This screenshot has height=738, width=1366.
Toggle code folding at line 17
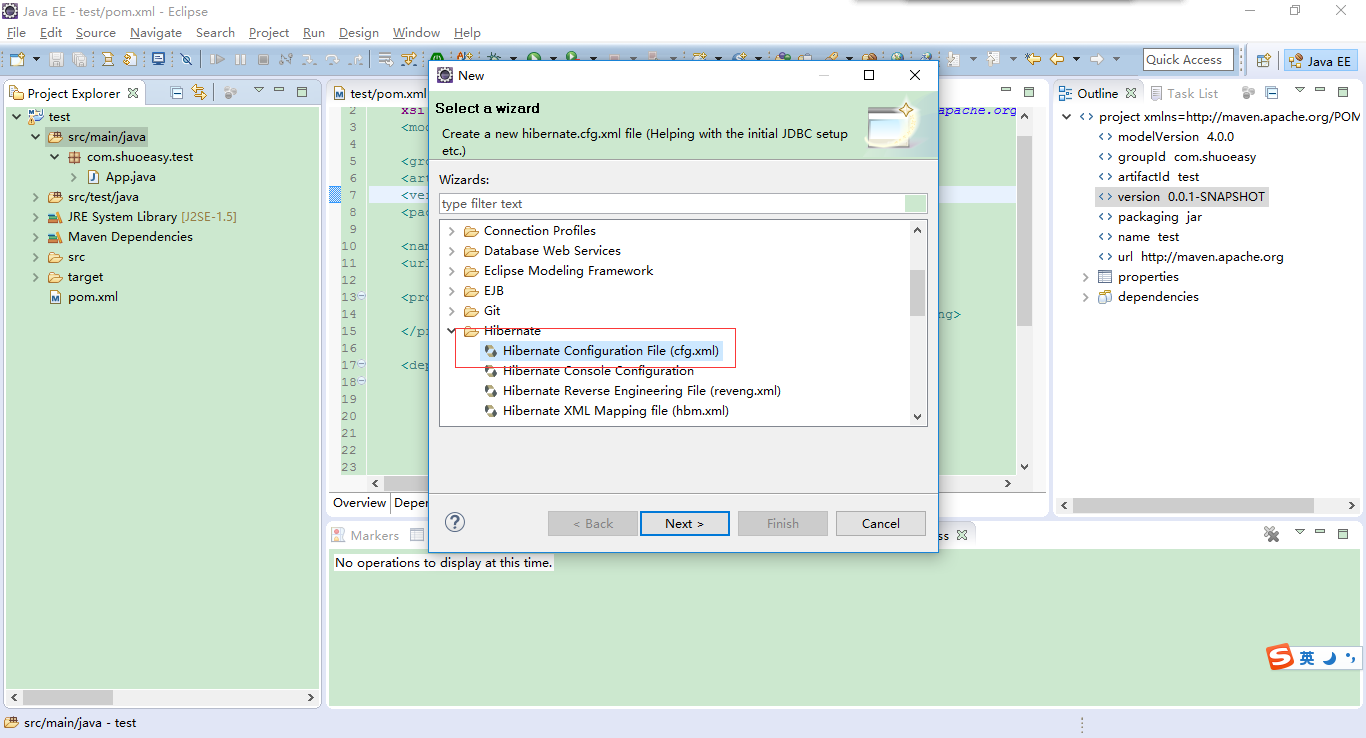[x=362, y=365]
